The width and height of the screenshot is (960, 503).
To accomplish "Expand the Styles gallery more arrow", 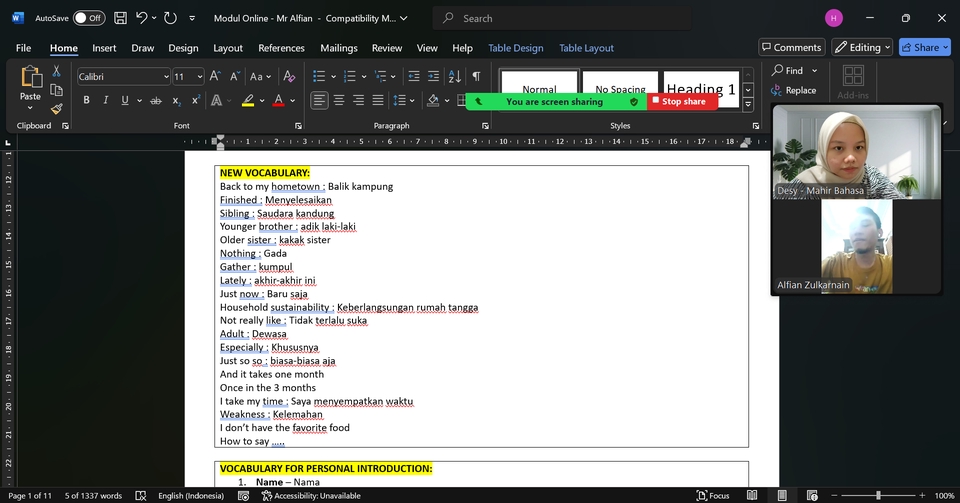I will (748, 105).
